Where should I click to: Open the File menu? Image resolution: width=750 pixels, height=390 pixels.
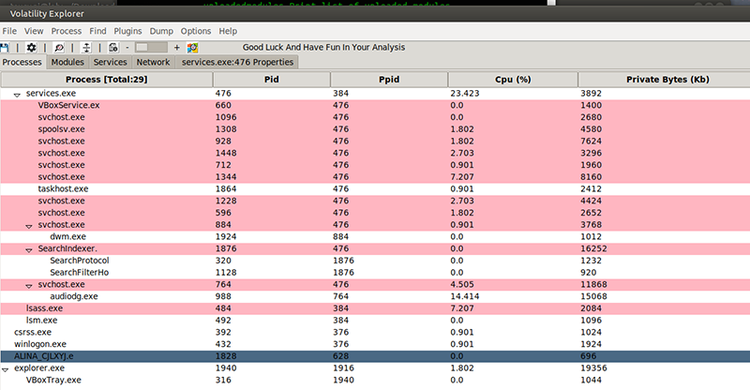[x=10, y=31]
